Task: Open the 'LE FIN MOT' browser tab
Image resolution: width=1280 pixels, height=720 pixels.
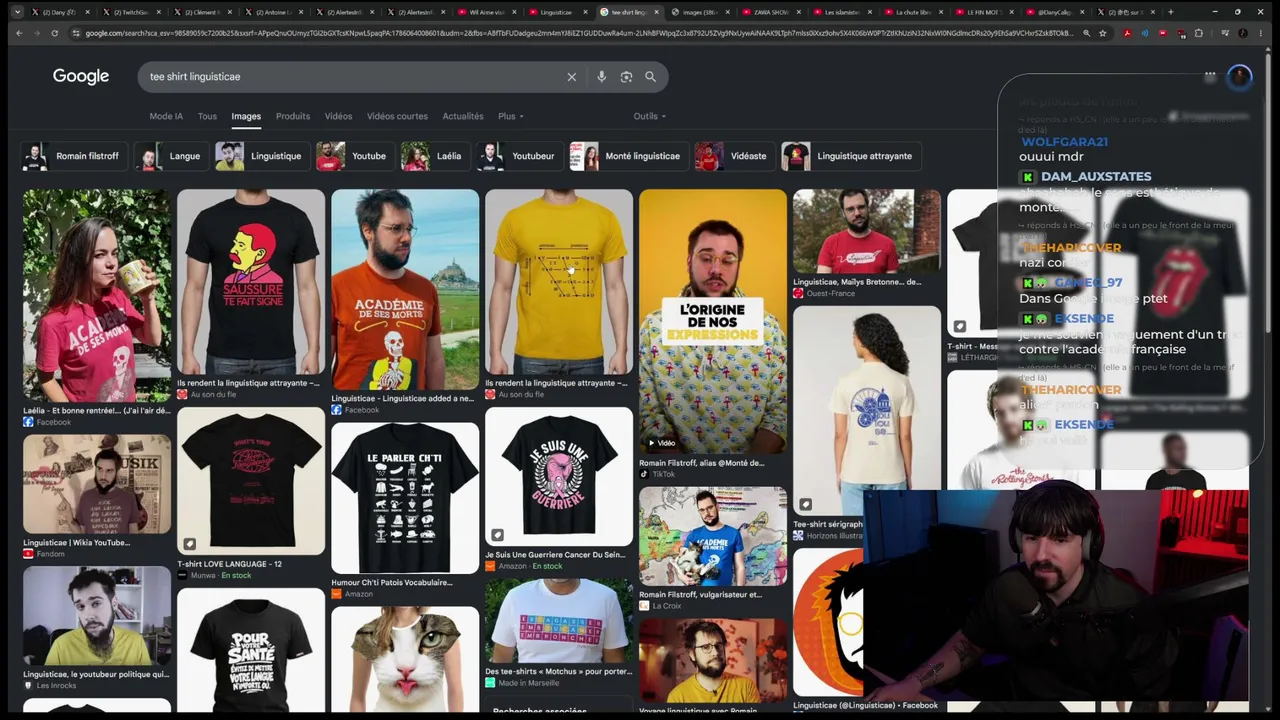Action: (984, 12)
